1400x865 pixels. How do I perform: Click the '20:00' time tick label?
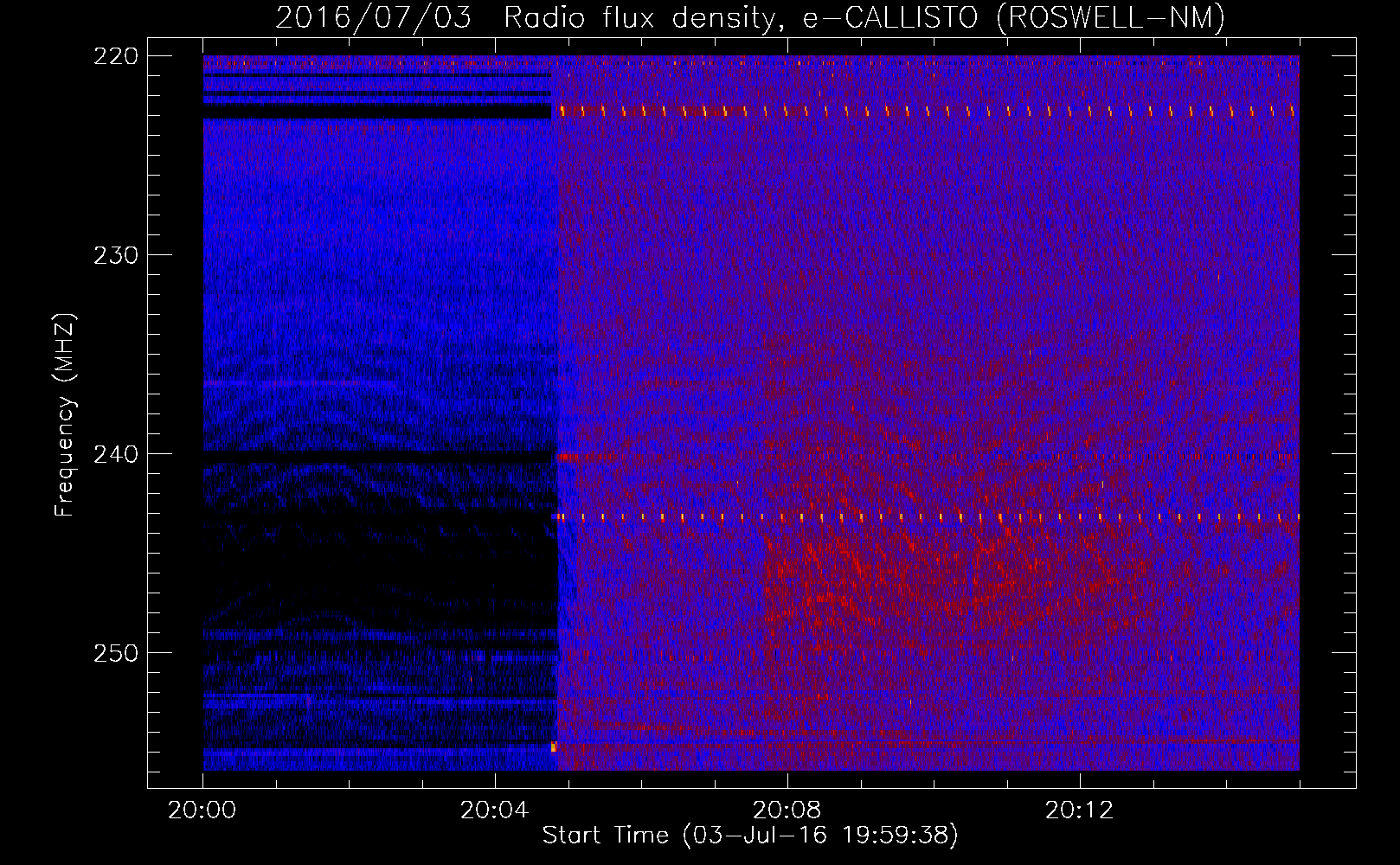[x=202, y=811]
